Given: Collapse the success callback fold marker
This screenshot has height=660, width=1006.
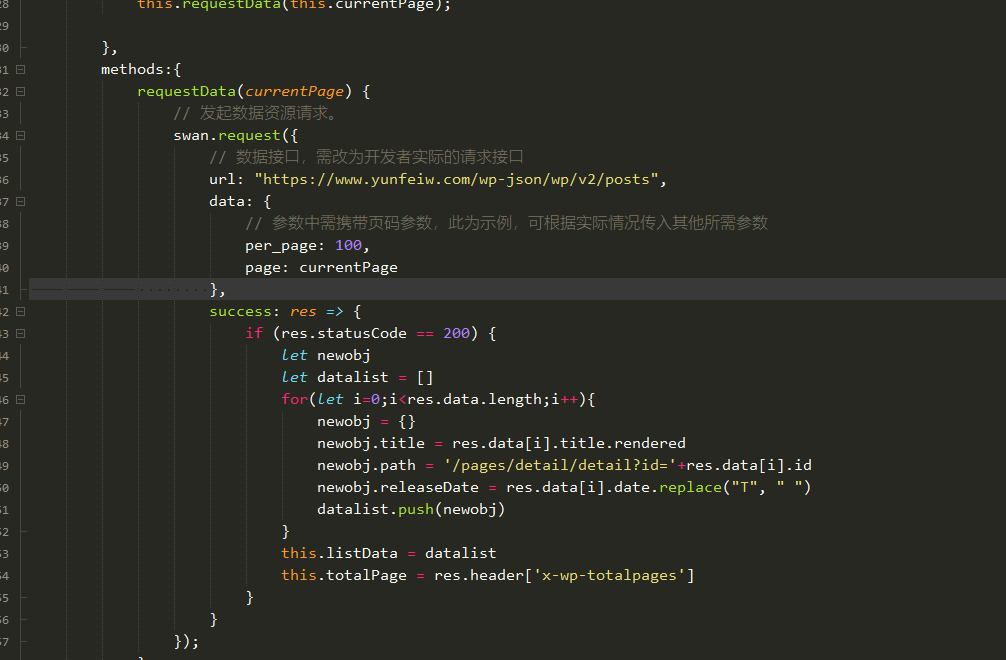Looking at the screenshot, I should coord(21,312).
